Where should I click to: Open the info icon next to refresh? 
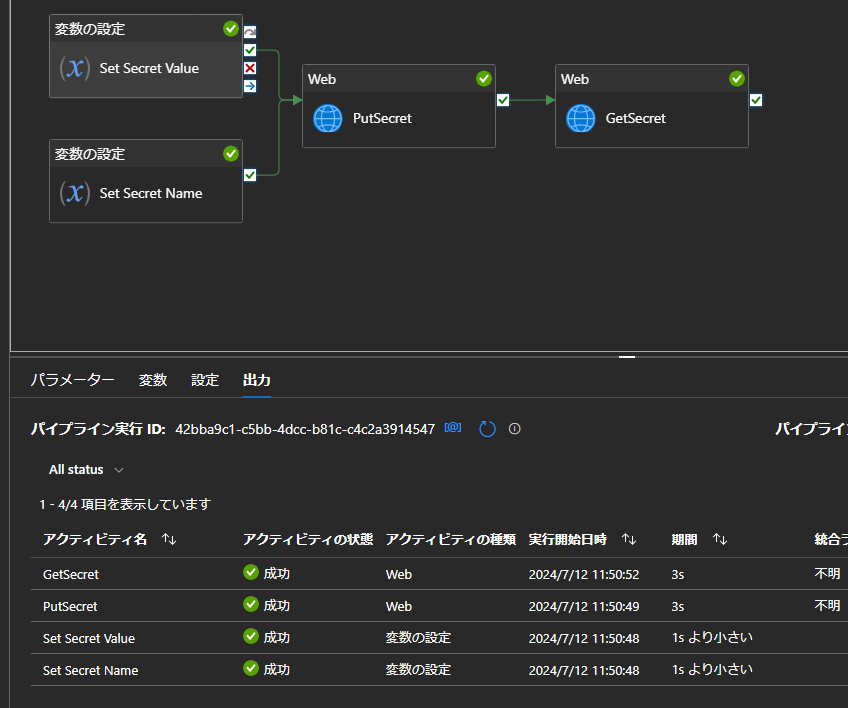(514, 429)
